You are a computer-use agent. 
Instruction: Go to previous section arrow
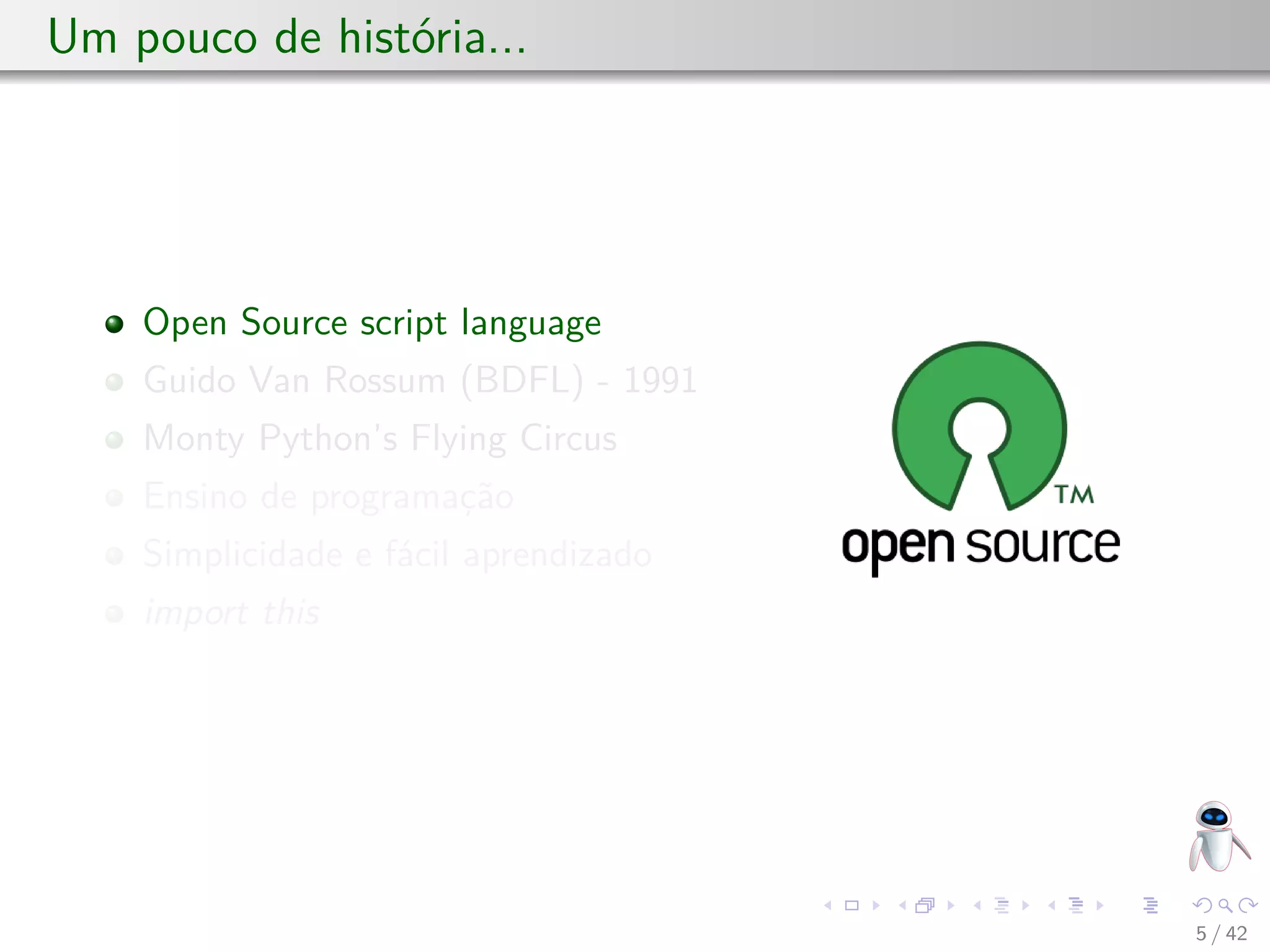click(1052, 906)
